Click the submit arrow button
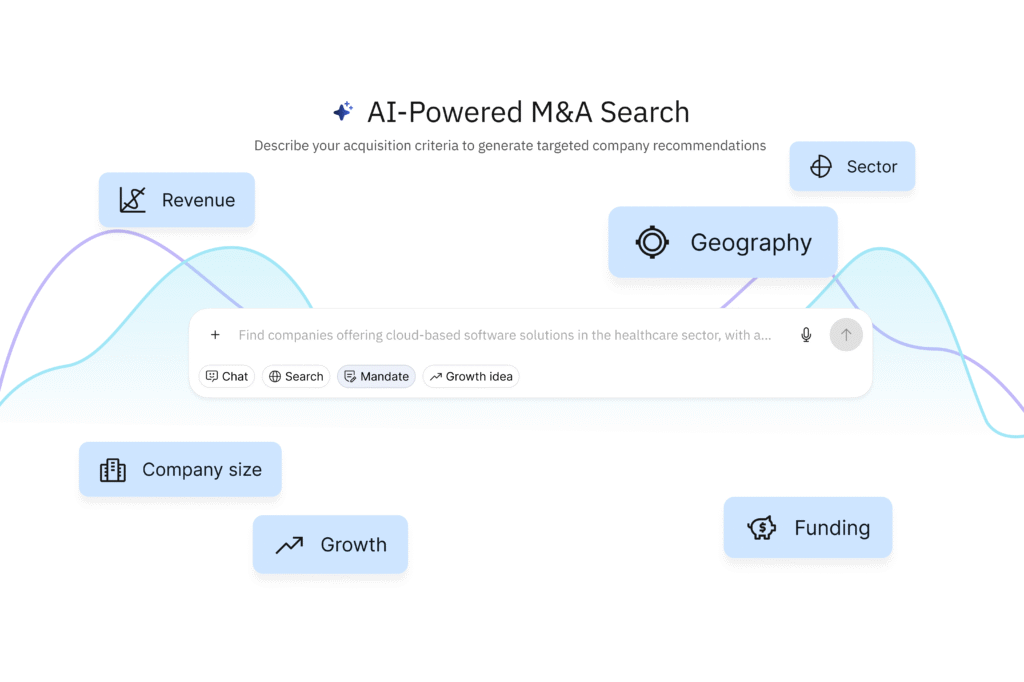The width and height of the screenshot is (1024, 682). [846, 334]
